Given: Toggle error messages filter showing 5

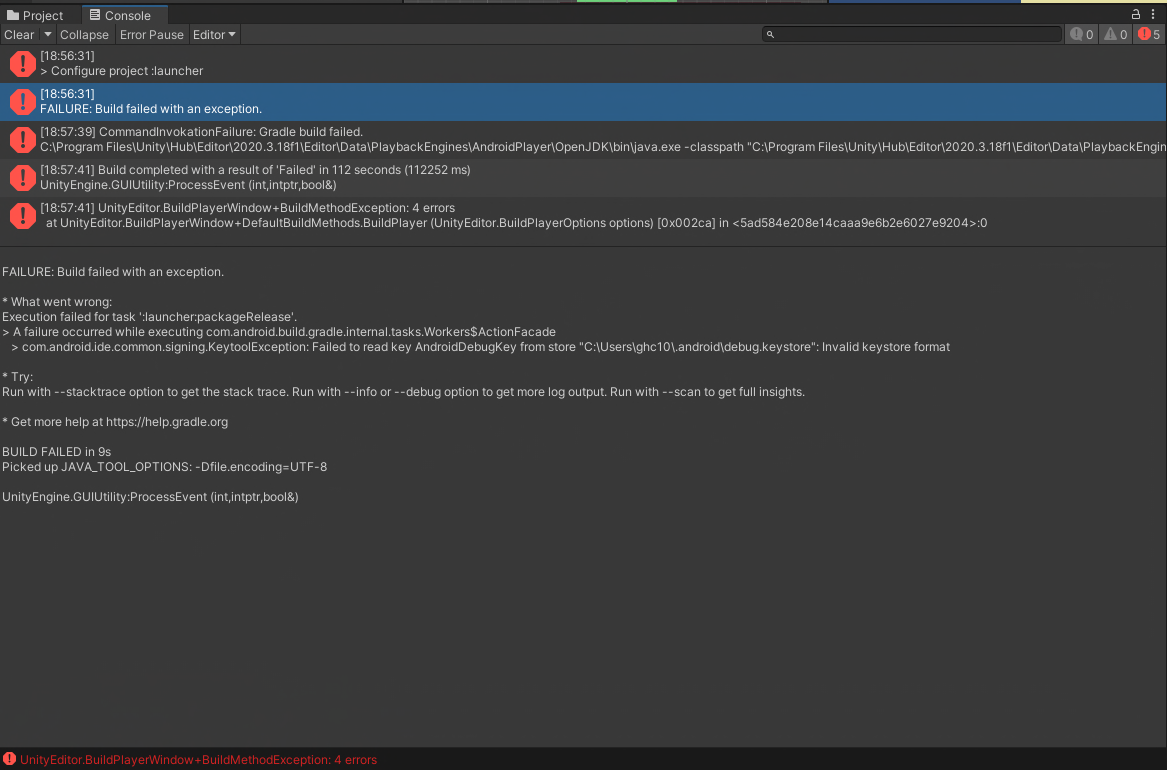Looking at the screenshot, I should [x=1148, y=34].
